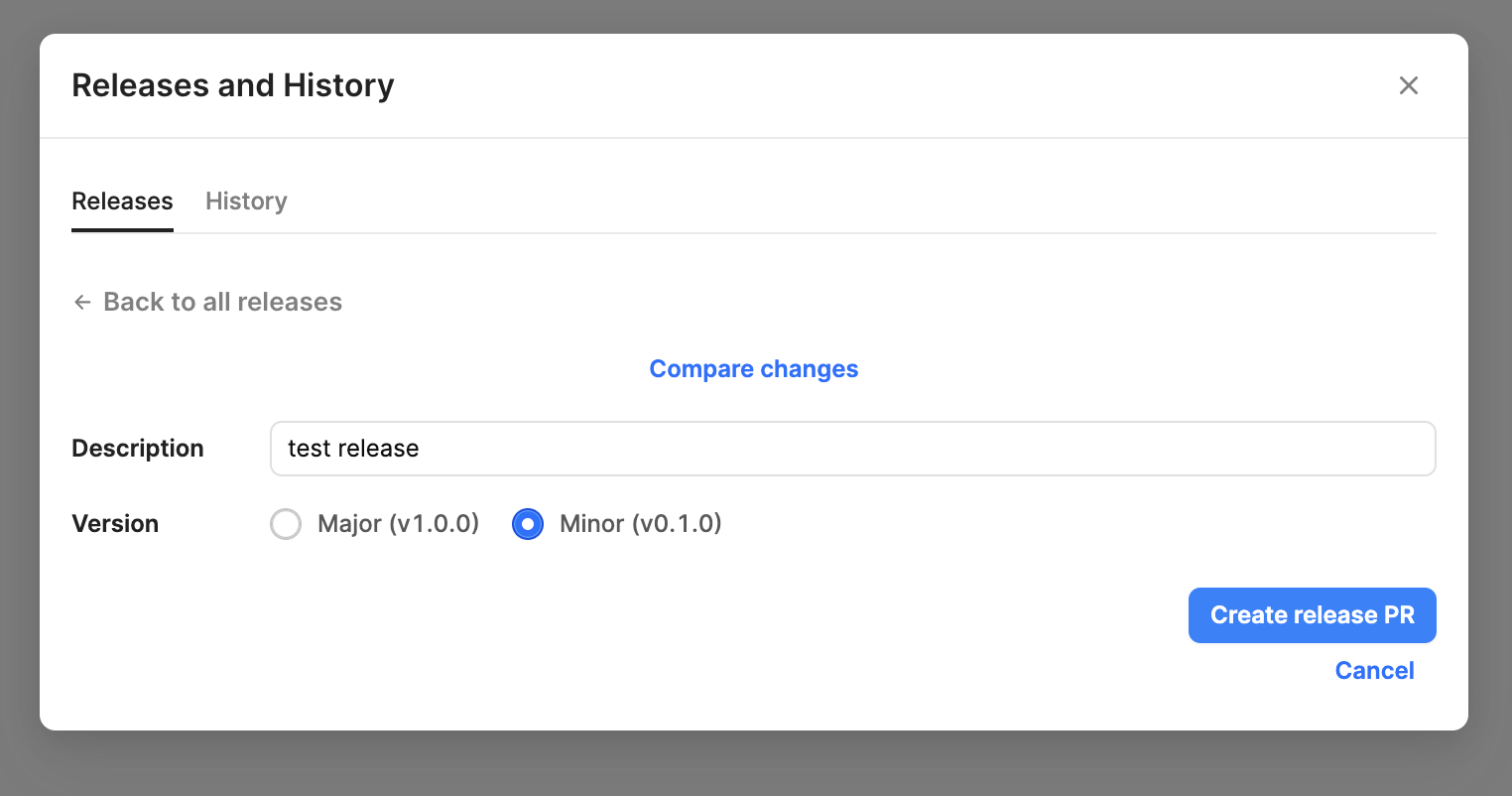Place cursor on 'test release' text
The width and height of the screenshot is (1512, 796).
click(x=353, y=449)
